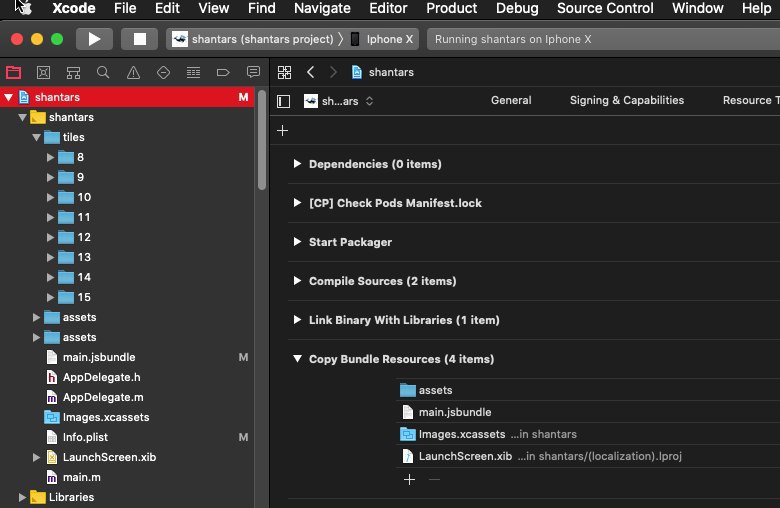Click the Running shantars activity status

click(x=513, y=39)
